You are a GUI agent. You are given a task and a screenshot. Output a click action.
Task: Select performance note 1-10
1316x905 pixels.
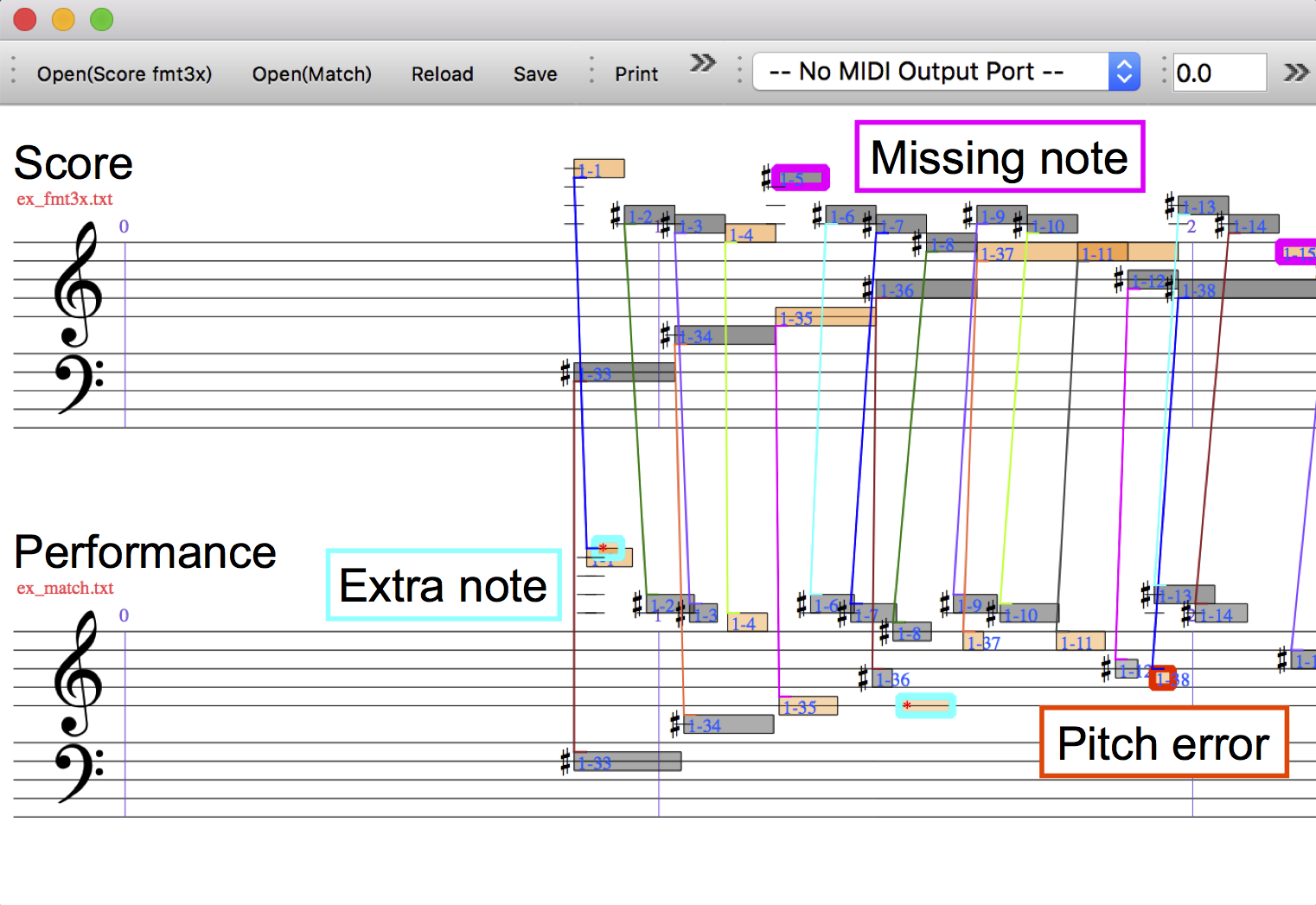(x=1030, y=613)
